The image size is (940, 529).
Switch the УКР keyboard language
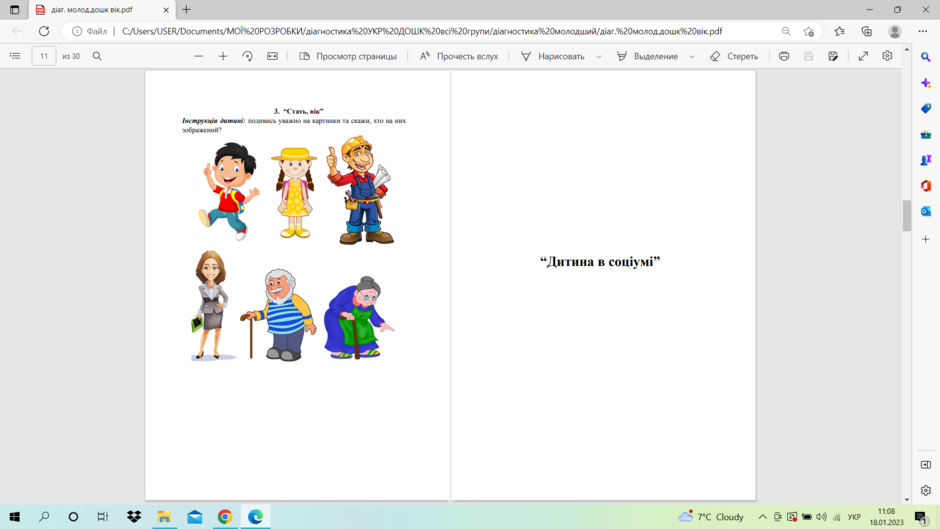coord(854,517)
